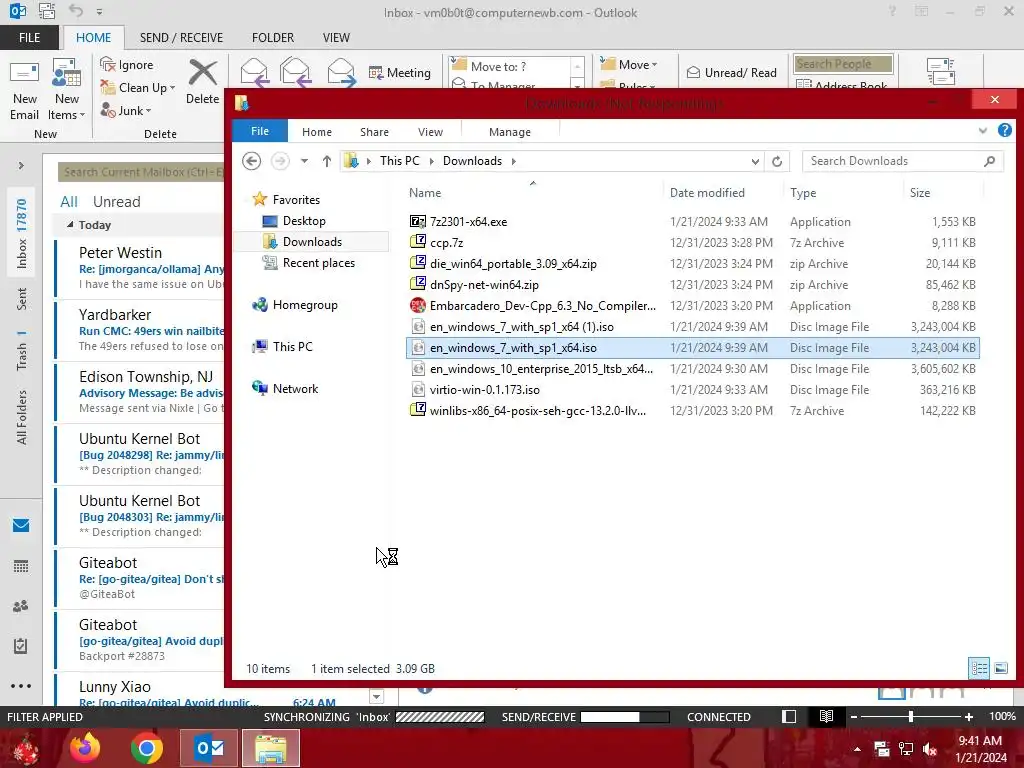
Task: Sort files by Size column header
Action: click(x=920, y=193)
